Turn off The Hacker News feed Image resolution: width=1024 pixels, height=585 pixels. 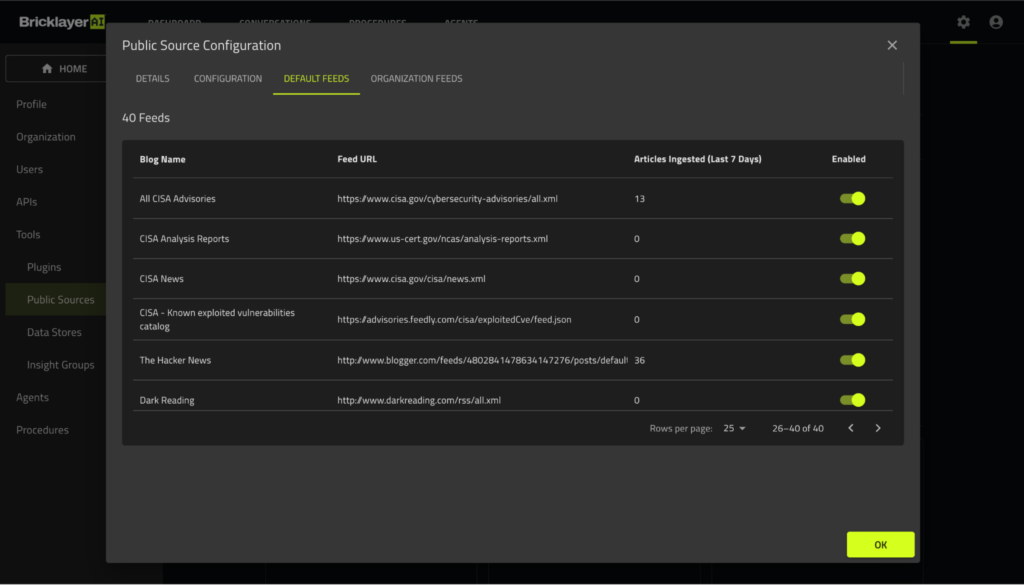852,360
